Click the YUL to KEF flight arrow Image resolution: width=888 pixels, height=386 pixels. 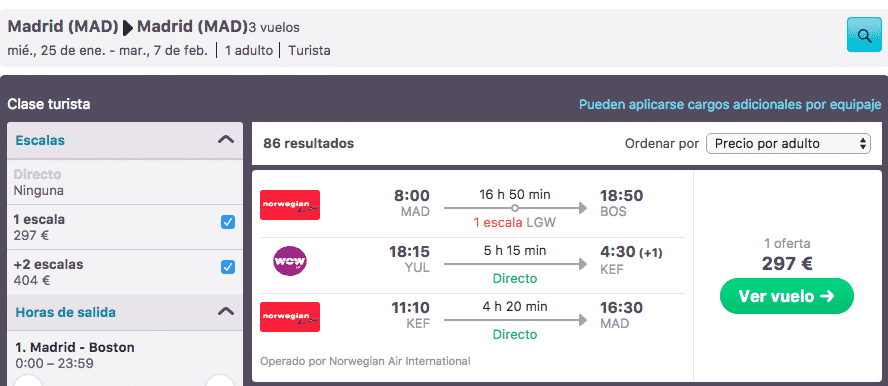tap(515, 264)
